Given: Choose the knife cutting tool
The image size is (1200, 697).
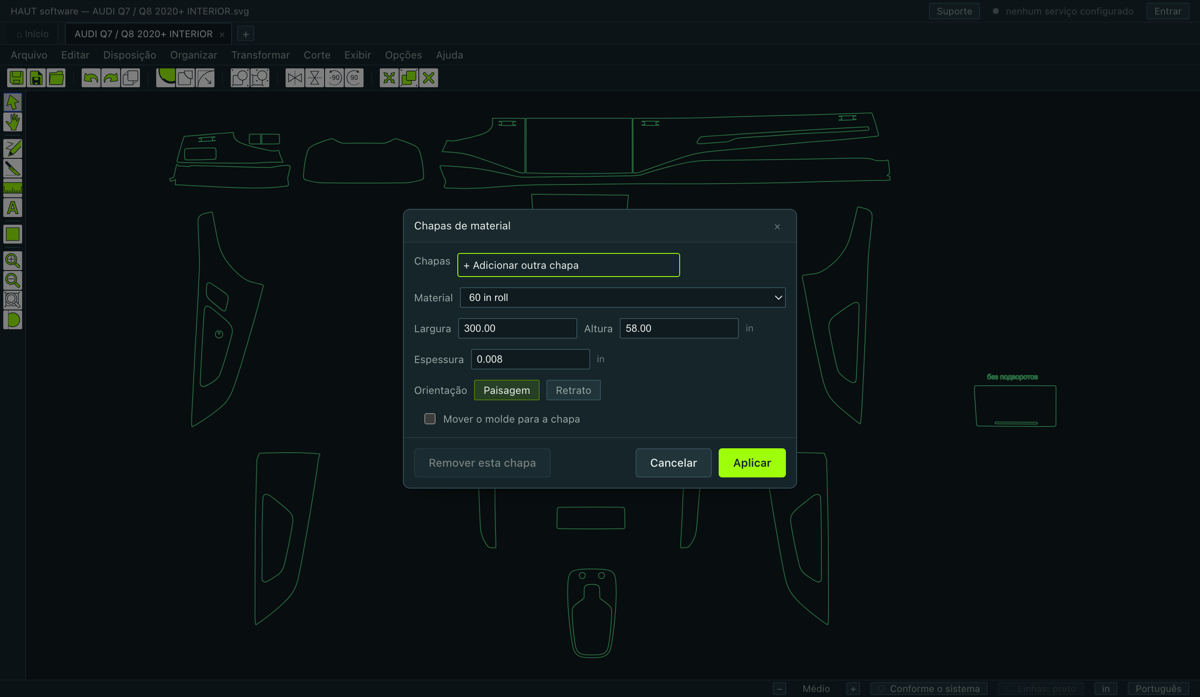Looking at the screenshot, I should click(12, 168).
